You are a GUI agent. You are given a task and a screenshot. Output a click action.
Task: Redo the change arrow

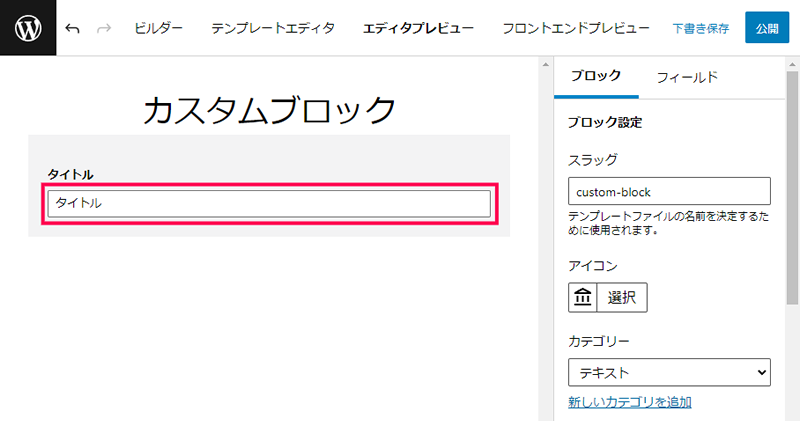[104, 29]
